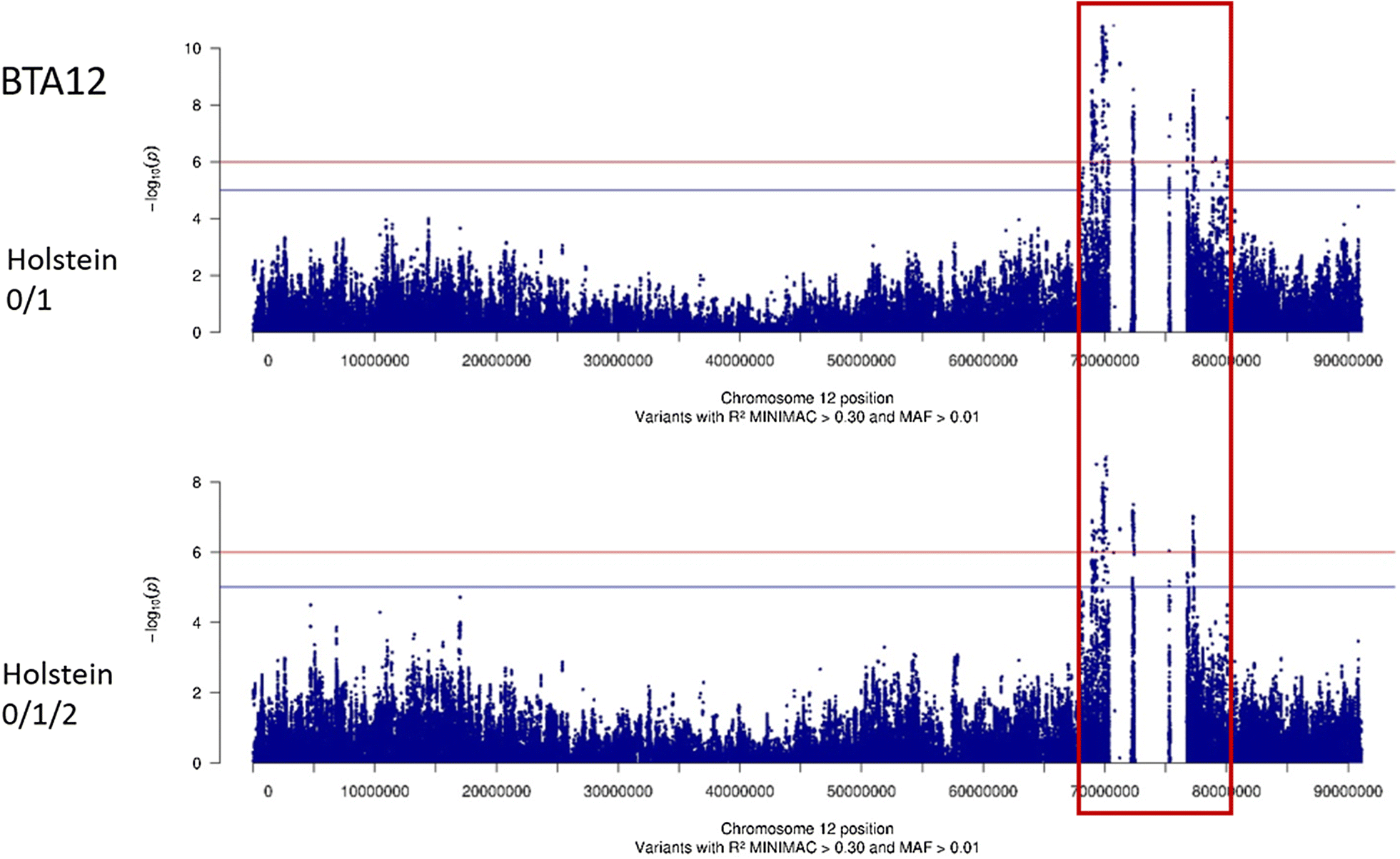
Task: Click y-axis tick "2" in the Holstein 0/1 plot
Action: (x=196, y=276)
